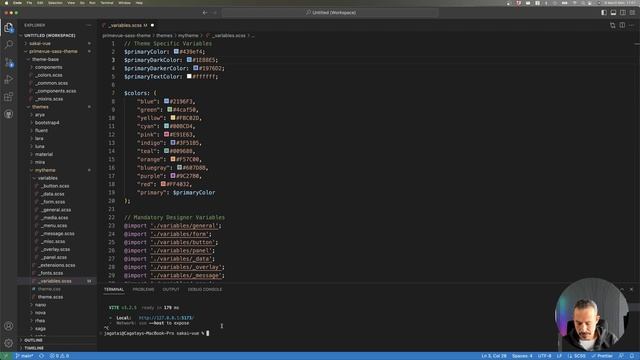The image size is (640, 360).
Task: Expand the sakai-vue folder
Action: pos(40,43)
